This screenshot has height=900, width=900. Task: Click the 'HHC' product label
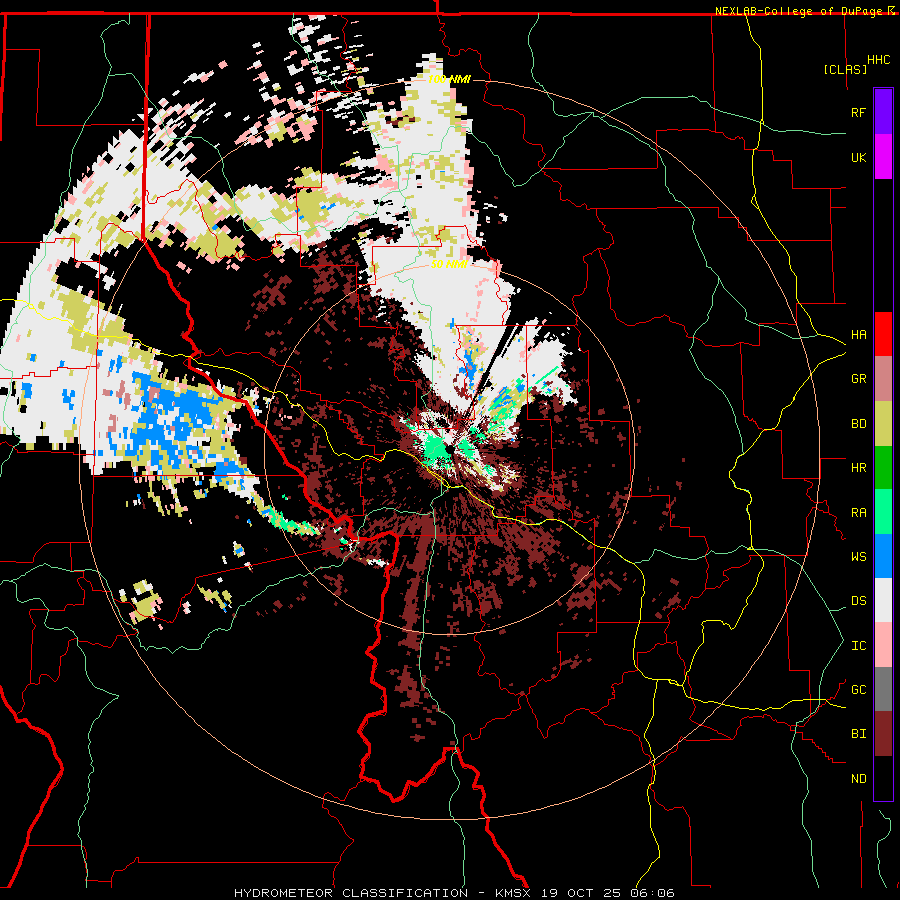879,60
